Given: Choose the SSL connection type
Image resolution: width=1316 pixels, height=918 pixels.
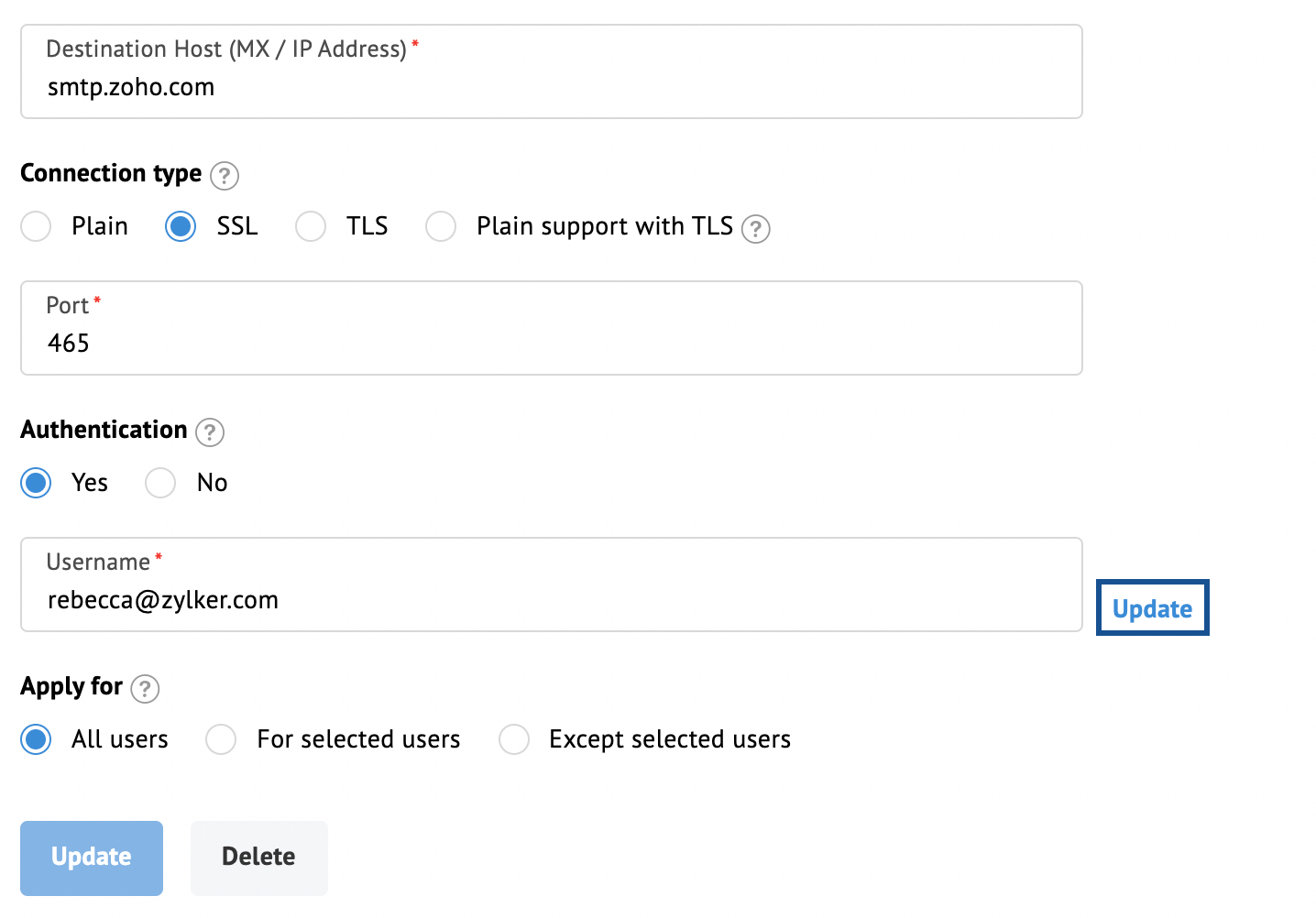Looking at the screenshot, I should pyautogui.click(x=181, y=226).
